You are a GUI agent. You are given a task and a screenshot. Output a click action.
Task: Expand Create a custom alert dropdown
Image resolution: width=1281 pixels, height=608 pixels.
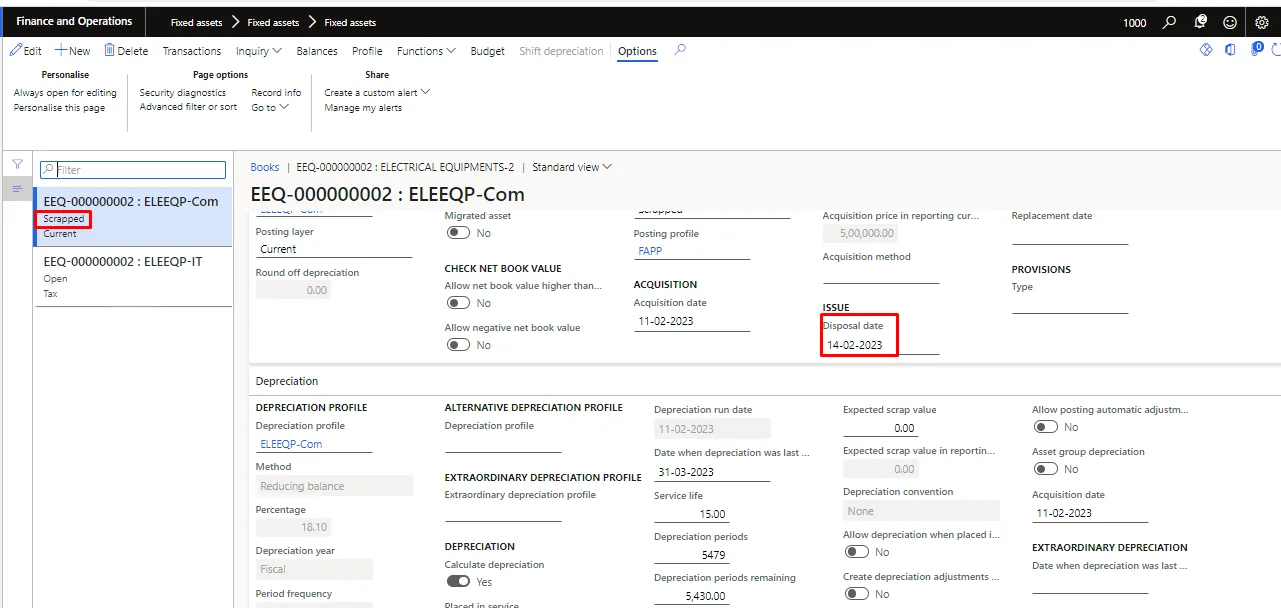[377, 93]
